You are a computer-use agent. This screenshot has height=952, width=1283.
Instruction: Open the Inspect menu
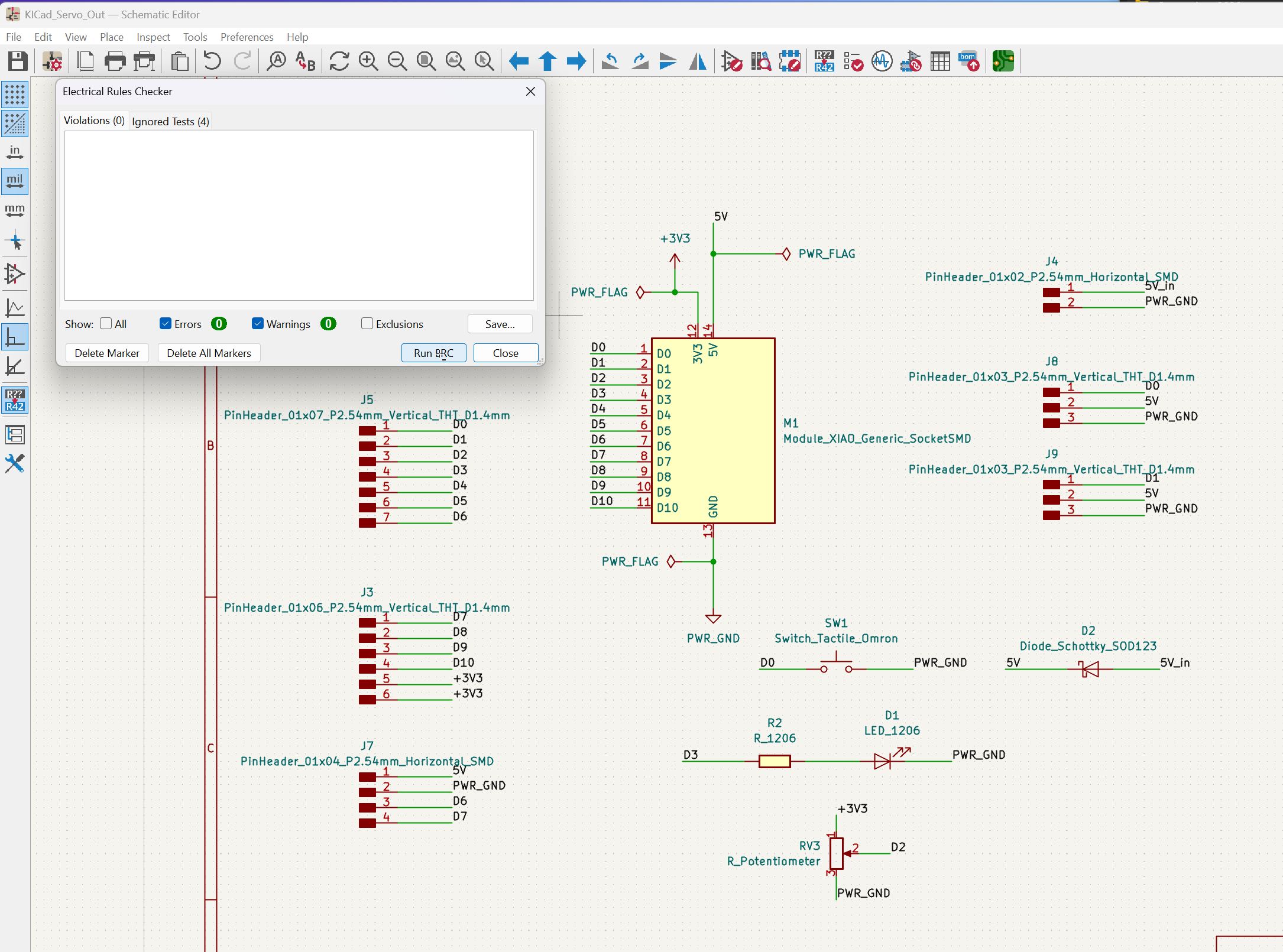(153, 37)
